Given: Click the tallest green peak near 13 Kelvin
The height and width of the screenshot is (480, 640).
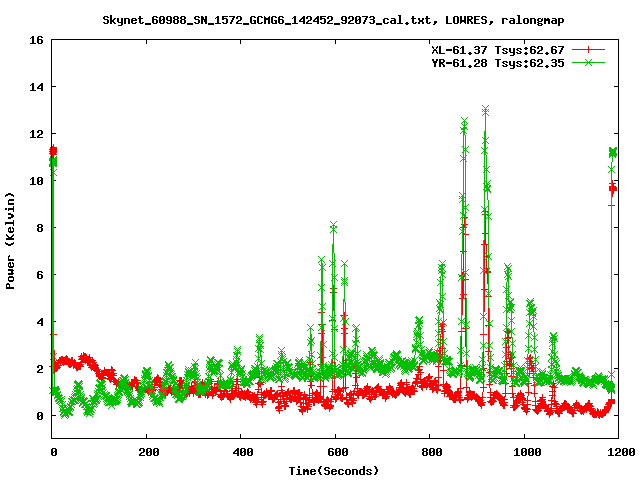Looking at the screenshot, I should (x=485, y=110).
